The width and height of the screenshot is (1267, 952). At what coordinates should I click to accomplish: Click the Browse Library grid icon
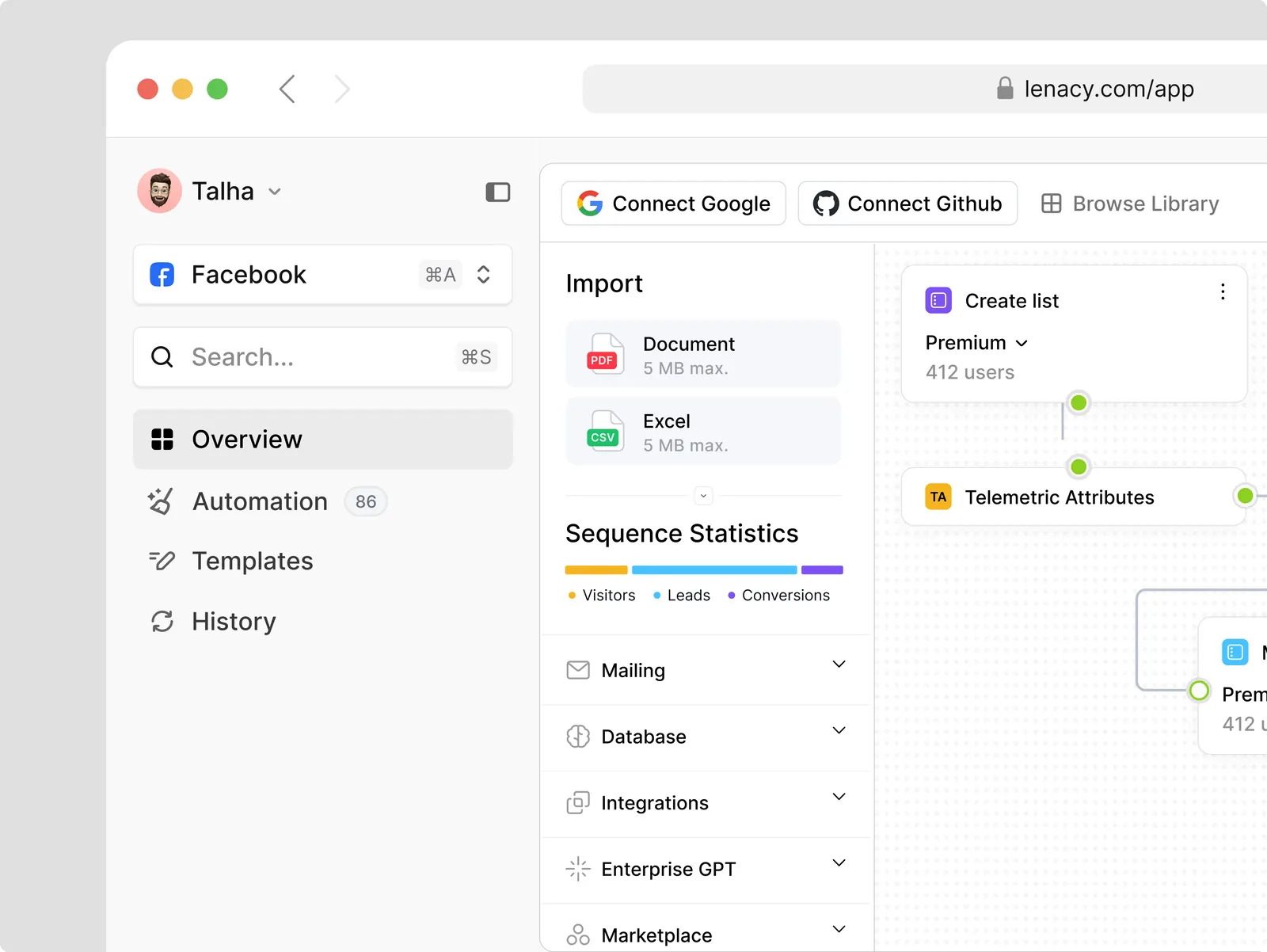pos(1052,204)
